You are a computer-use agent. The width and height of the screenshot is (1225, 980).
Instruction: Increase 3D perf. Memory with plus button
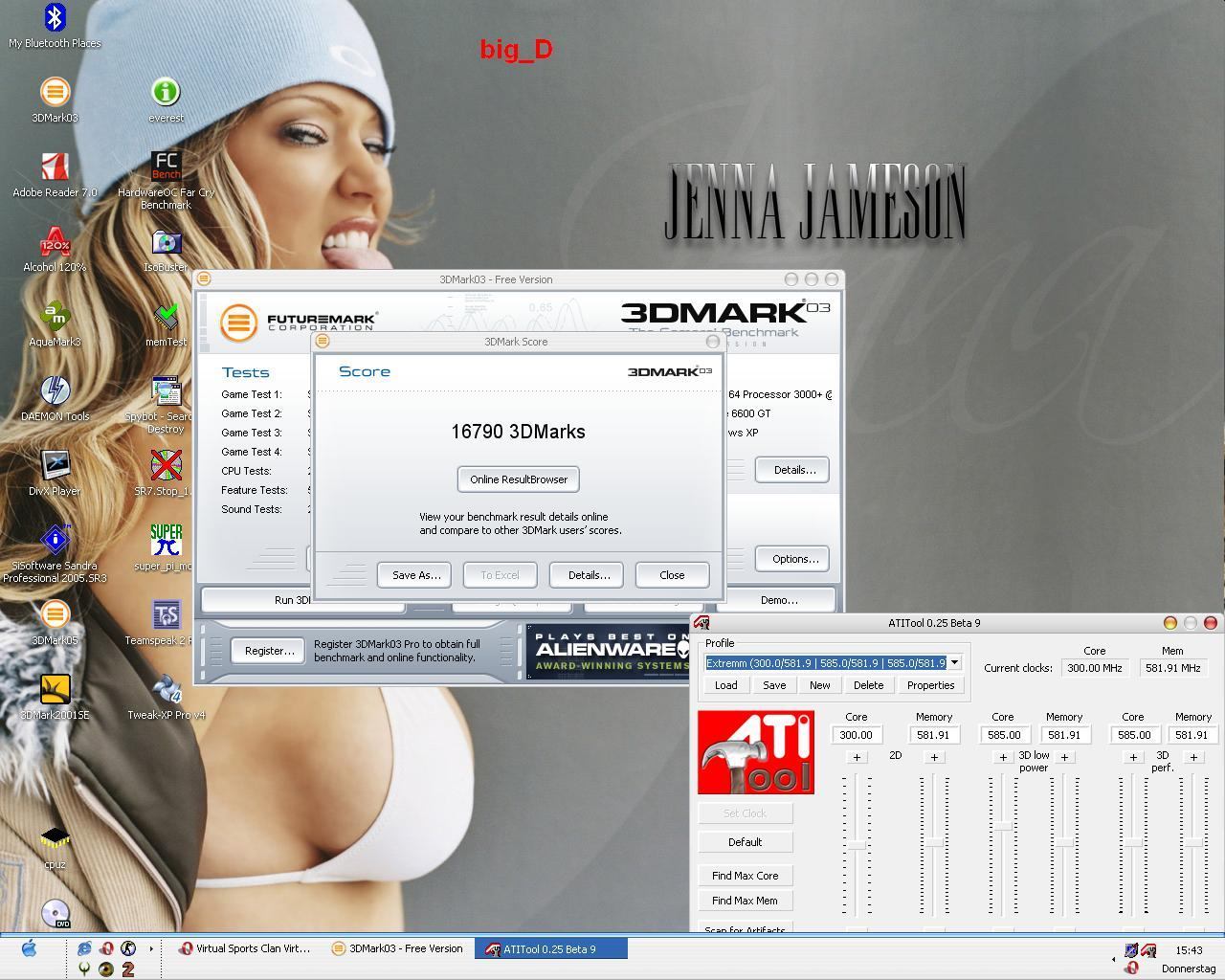point(1193,757)
